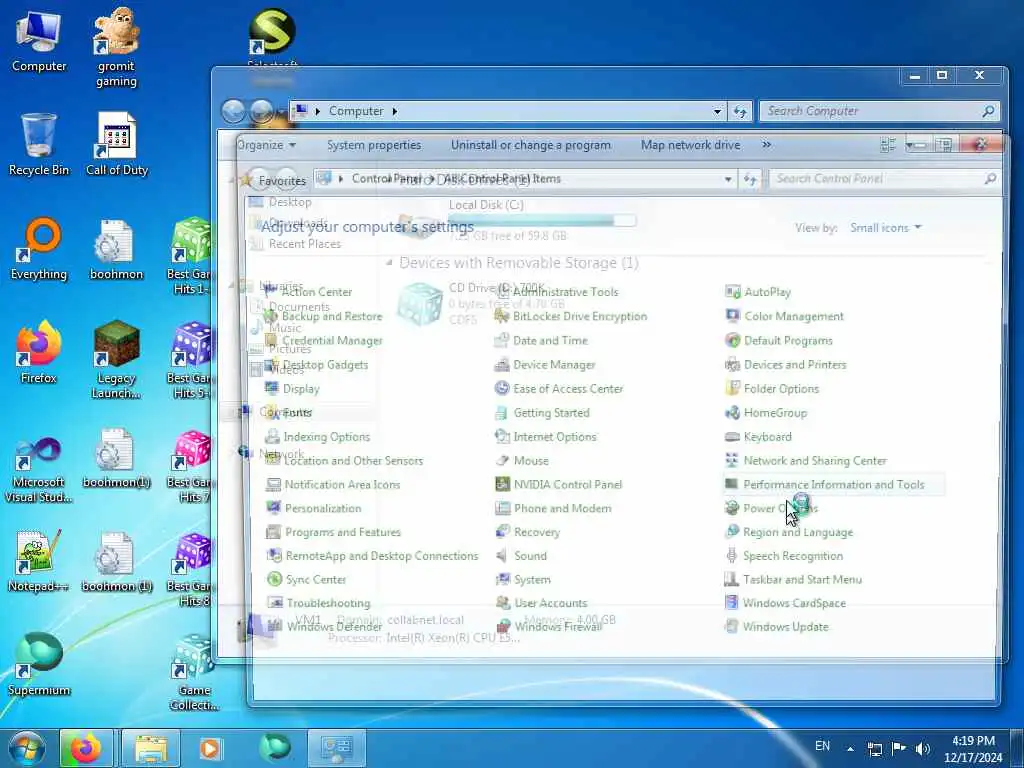Screen dimensions: 1024x768
Task: Open Network and Sharing Center
Action: (x=806, y=460)
